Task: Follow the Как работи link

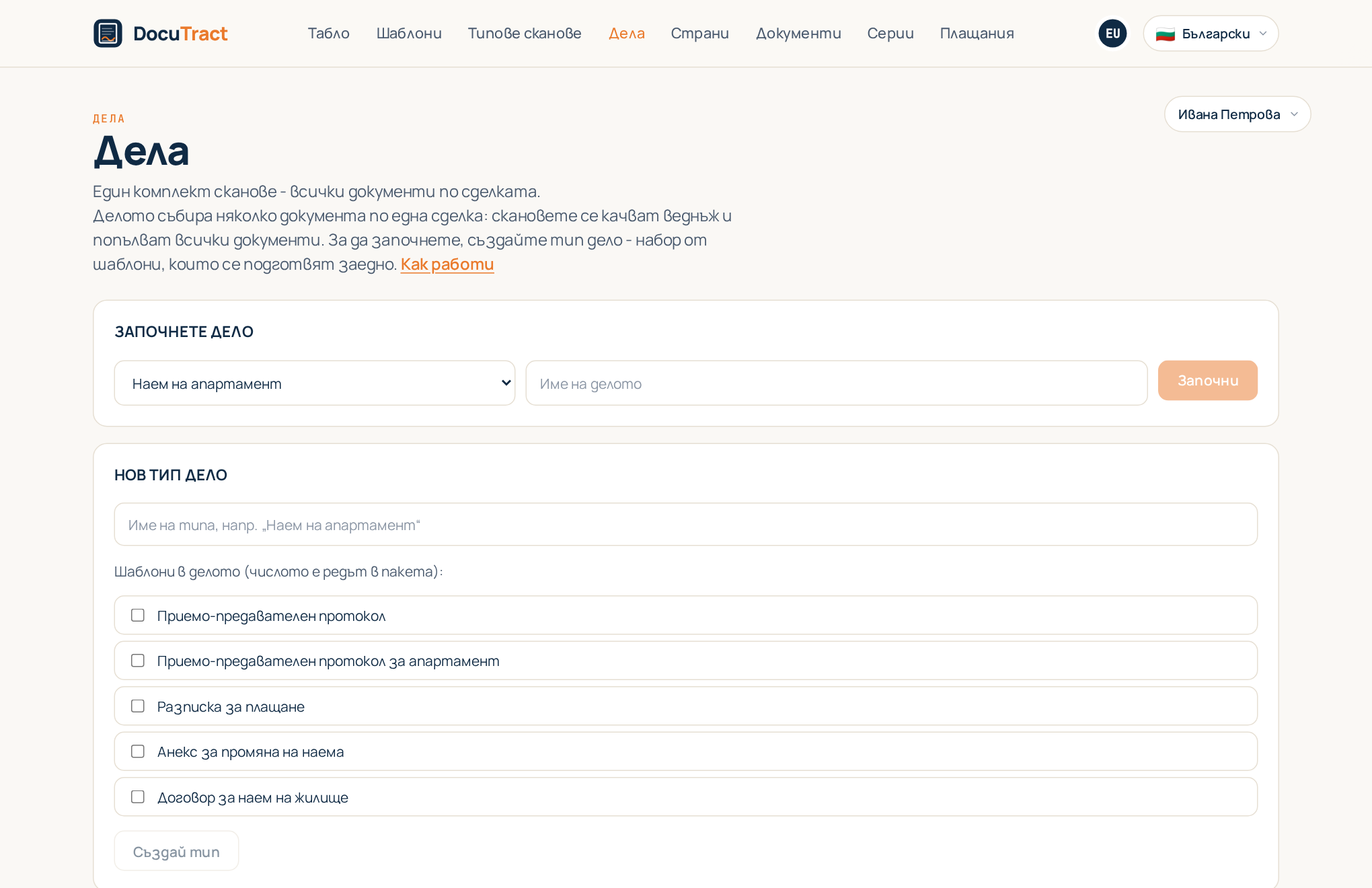Action: pyautogui.click(x=447, y=264)
